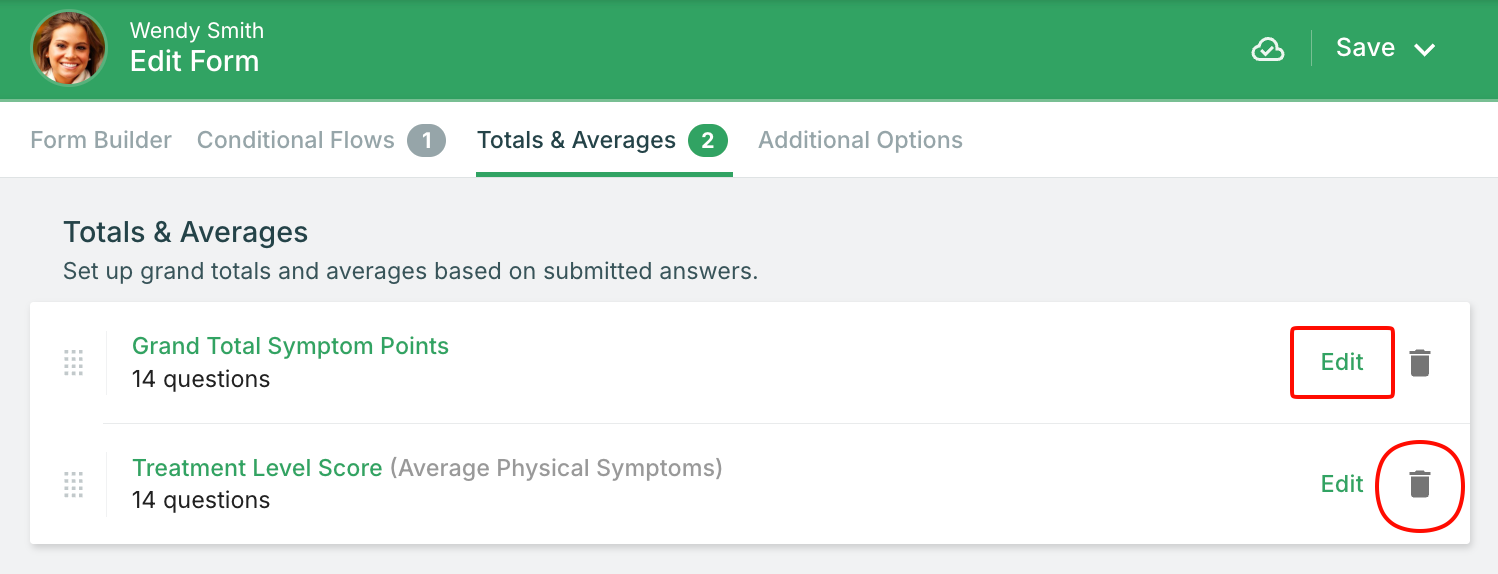This screenshot has width=1498, height=574.
Task: Select the Totals & Averages tab
Action: [x=576, y=140]
